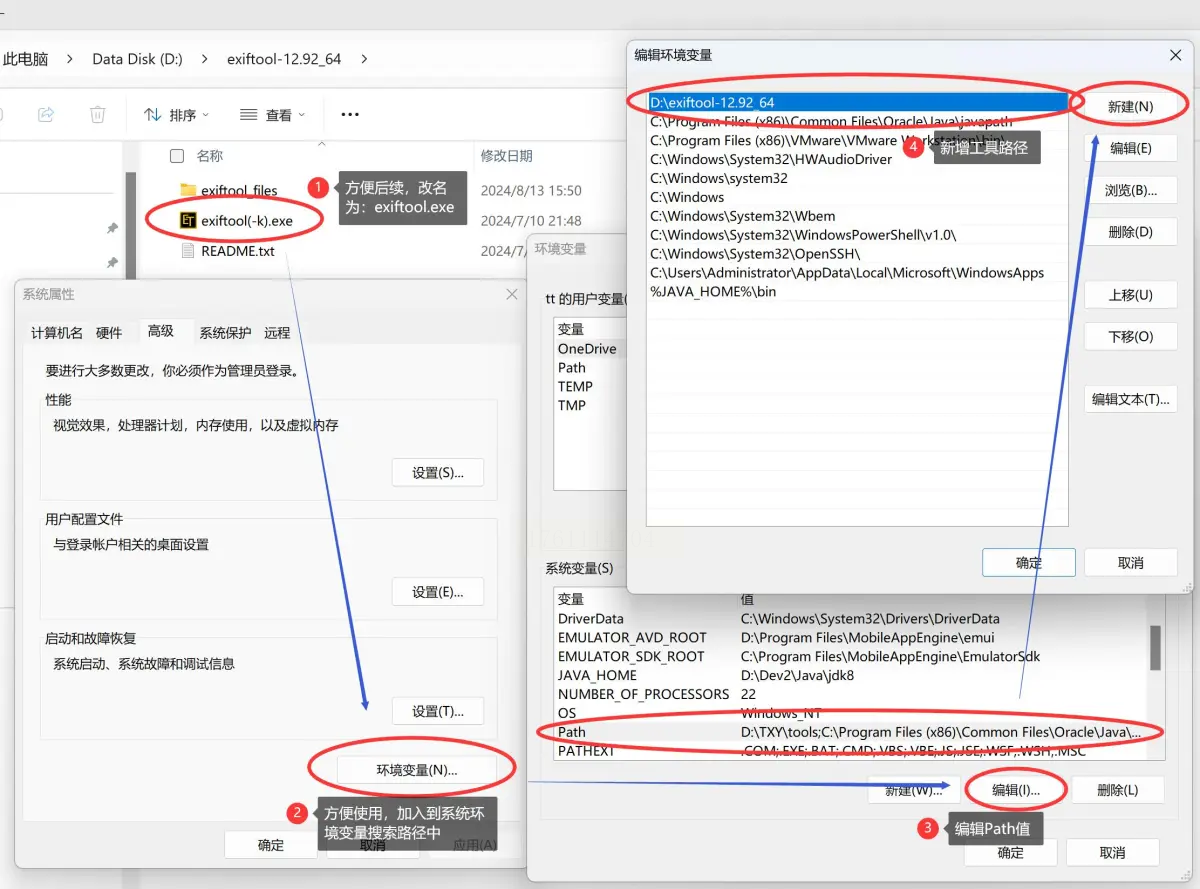Switch to the 硬件 tab

point(109,333)
